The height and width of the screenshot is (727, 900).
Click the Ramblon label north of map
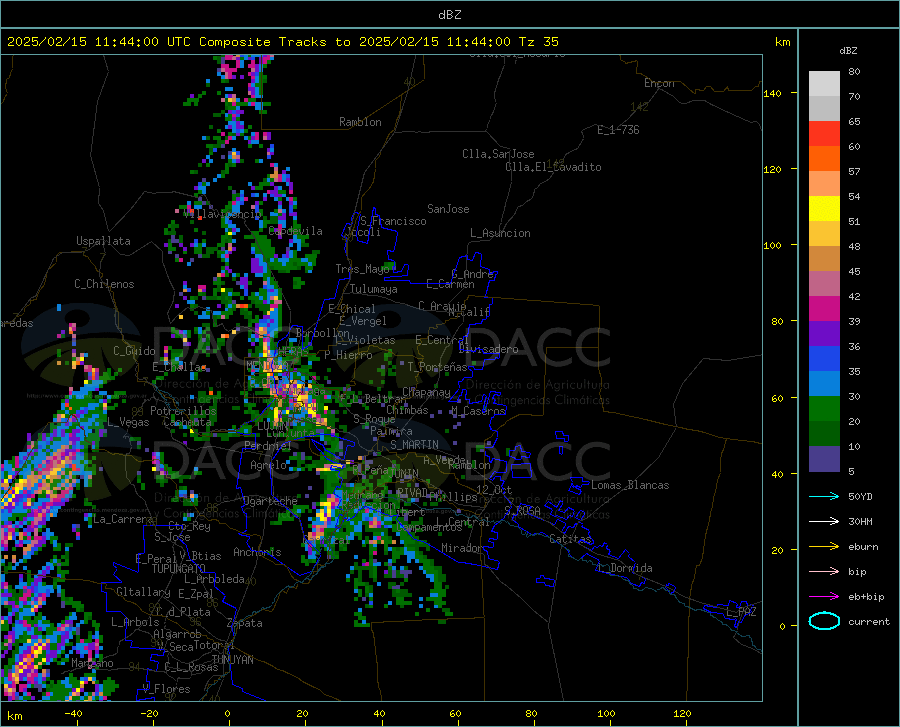(360, 122)
